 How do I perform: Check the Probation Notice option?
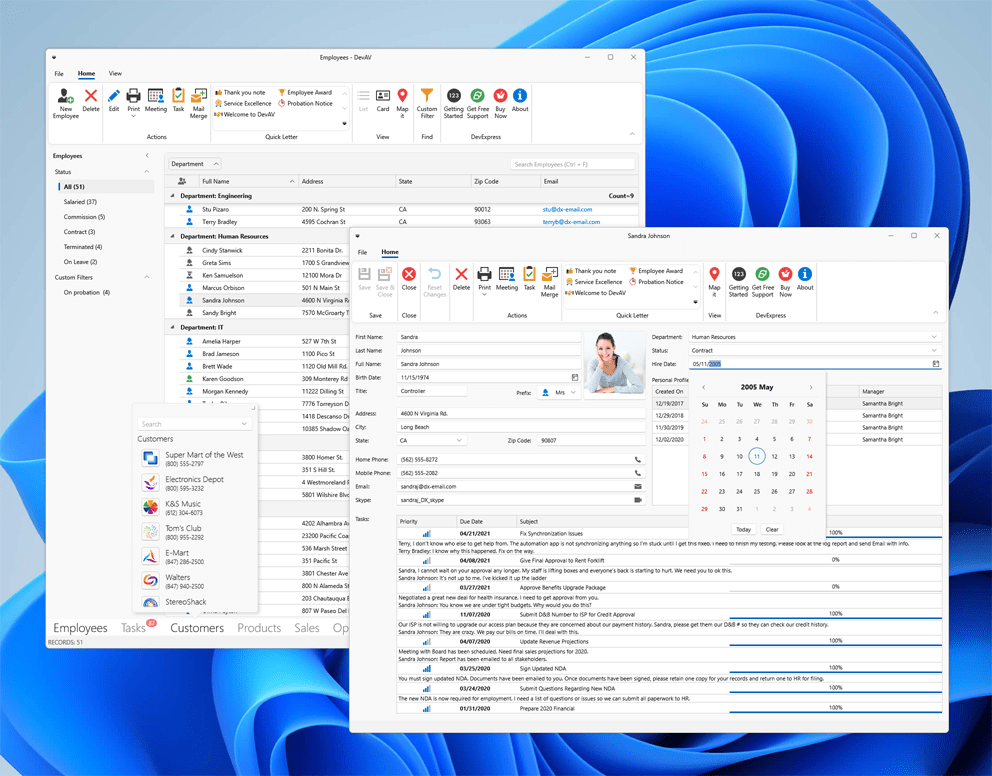click(311, 101)
